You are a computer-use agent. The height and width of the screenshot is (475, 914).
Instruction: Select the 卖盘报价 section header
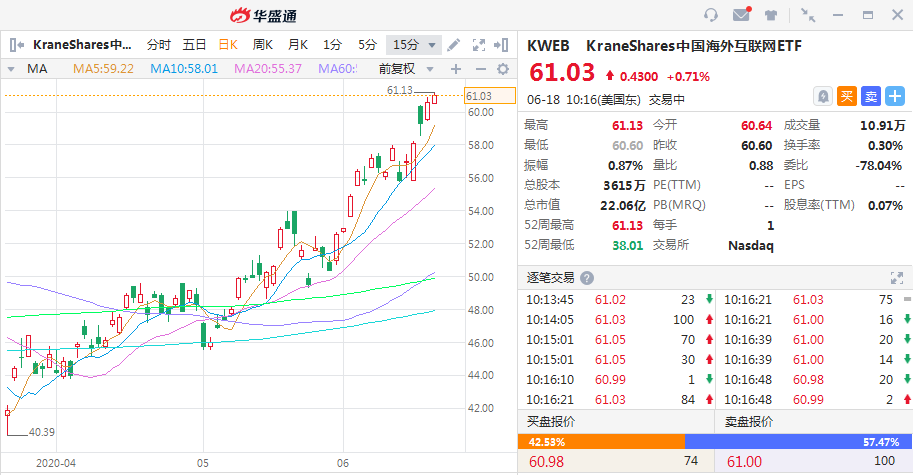click(748, 421)
